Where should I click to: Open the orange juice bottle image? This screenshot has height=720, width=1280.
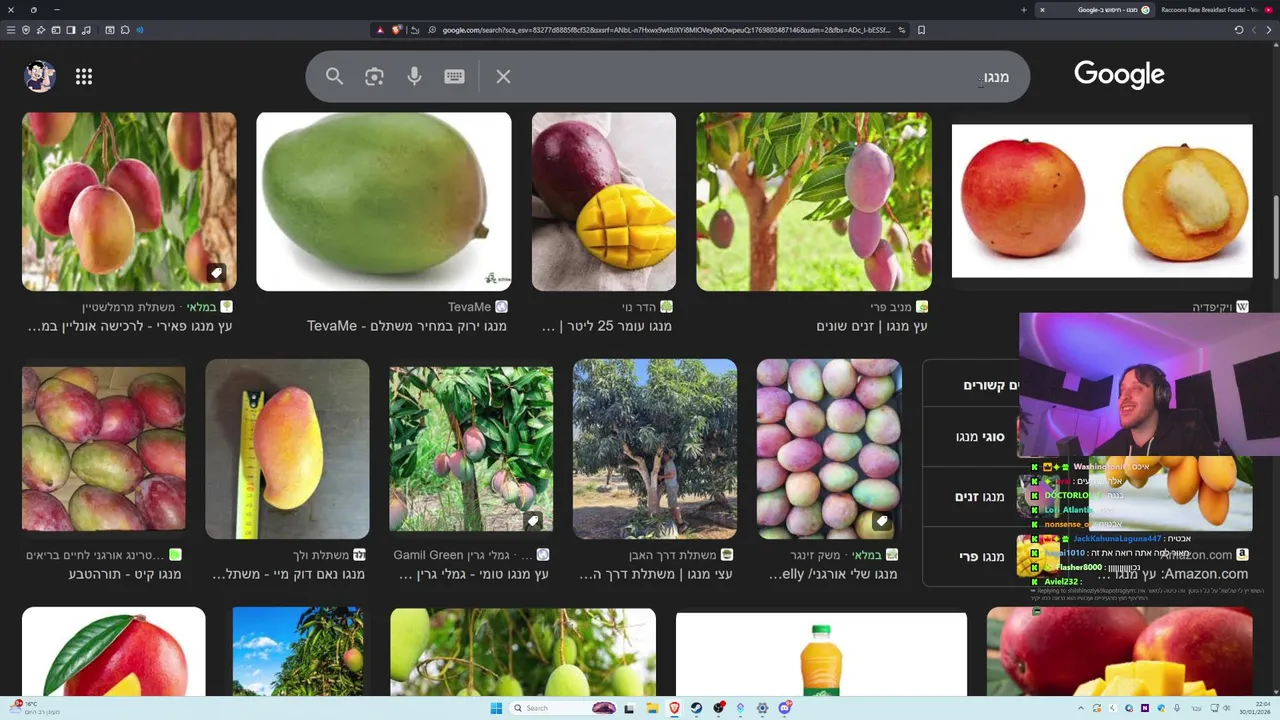[821, 655]
